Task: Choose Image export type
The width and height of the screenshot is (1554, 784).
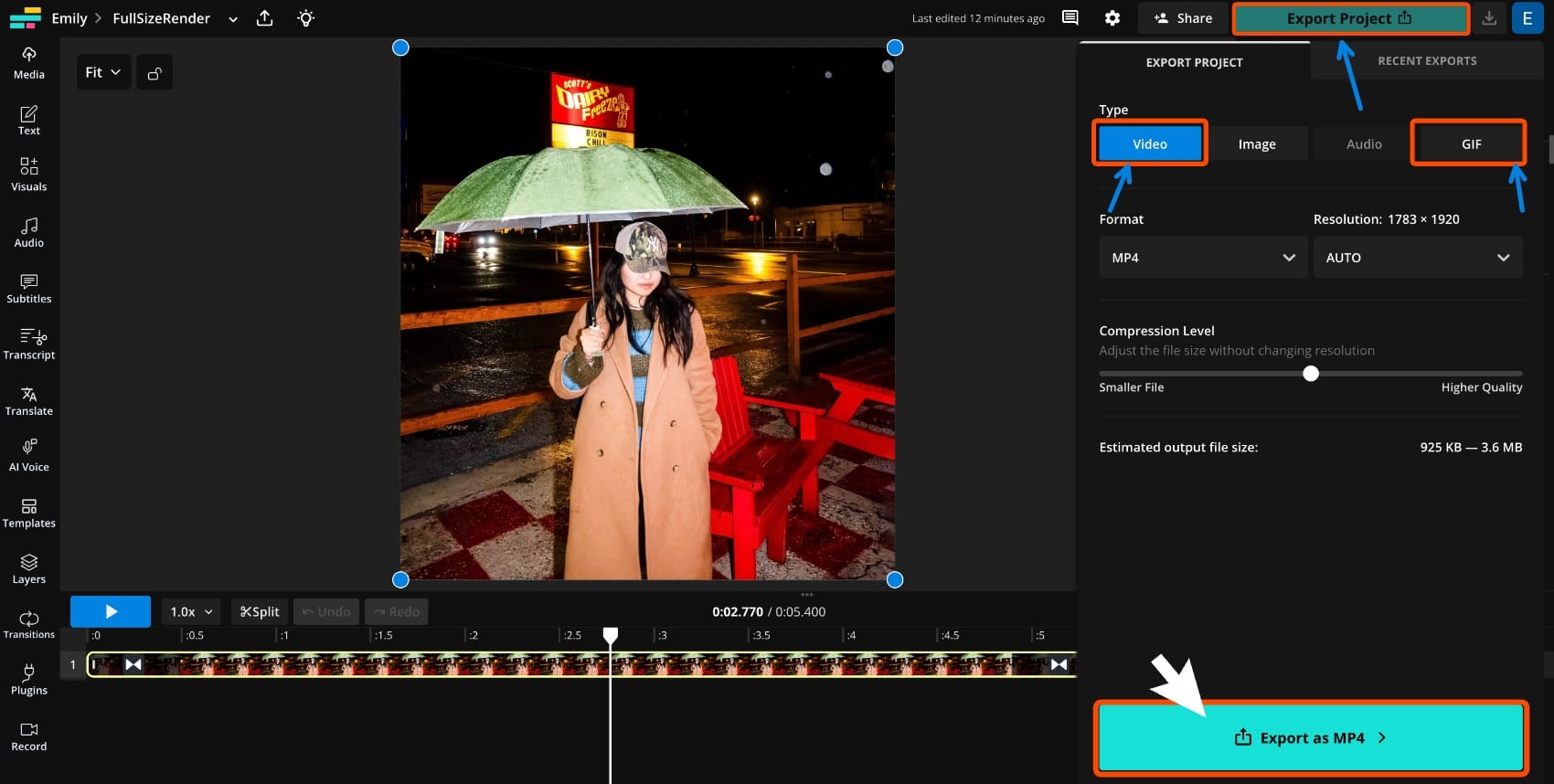Action: coord(1256,144)
